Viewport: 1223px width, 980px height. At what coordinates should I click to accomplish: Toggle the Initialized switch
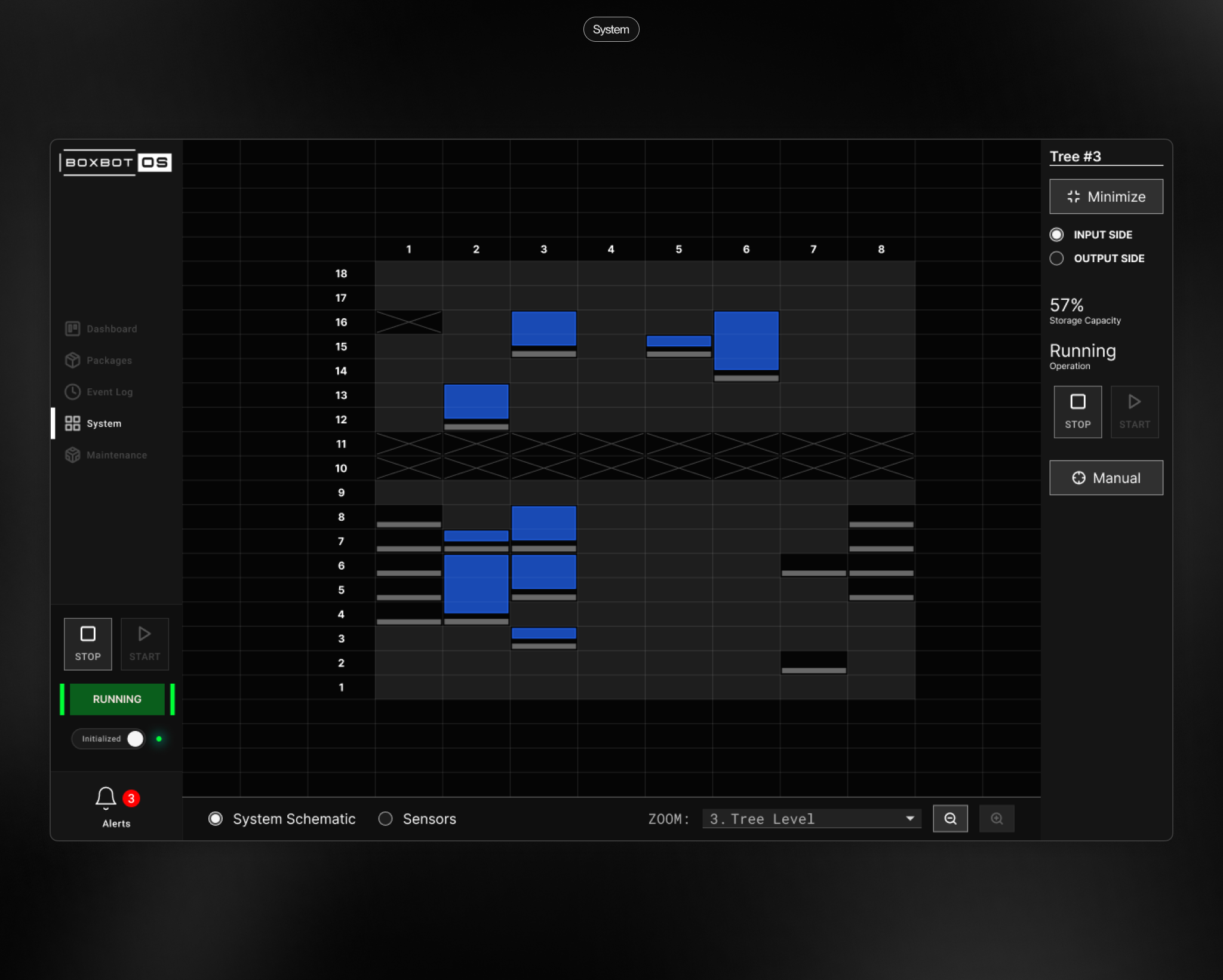coord(135,739)
